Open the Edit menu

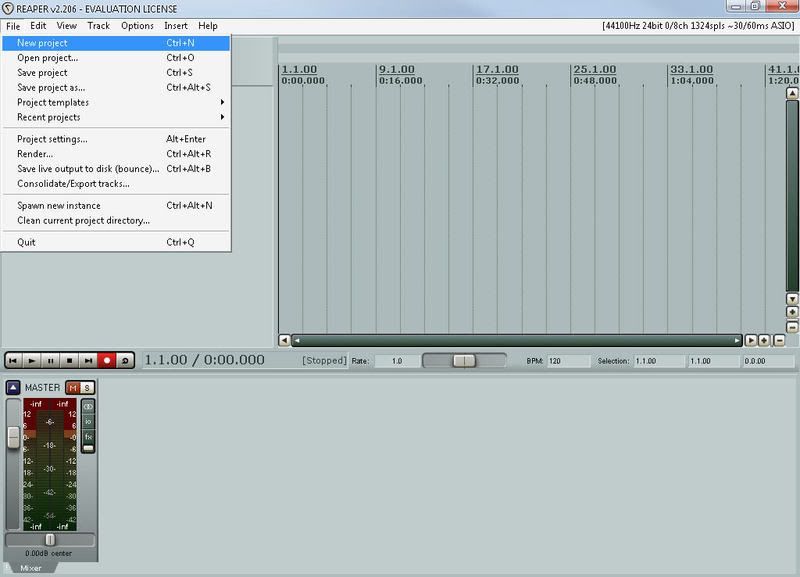[38, 26]
